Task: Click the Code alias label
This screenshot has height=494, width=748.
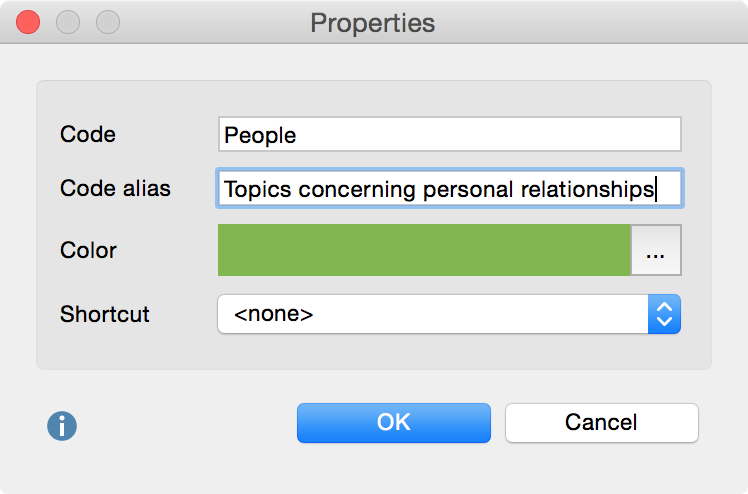Action: 115,188
